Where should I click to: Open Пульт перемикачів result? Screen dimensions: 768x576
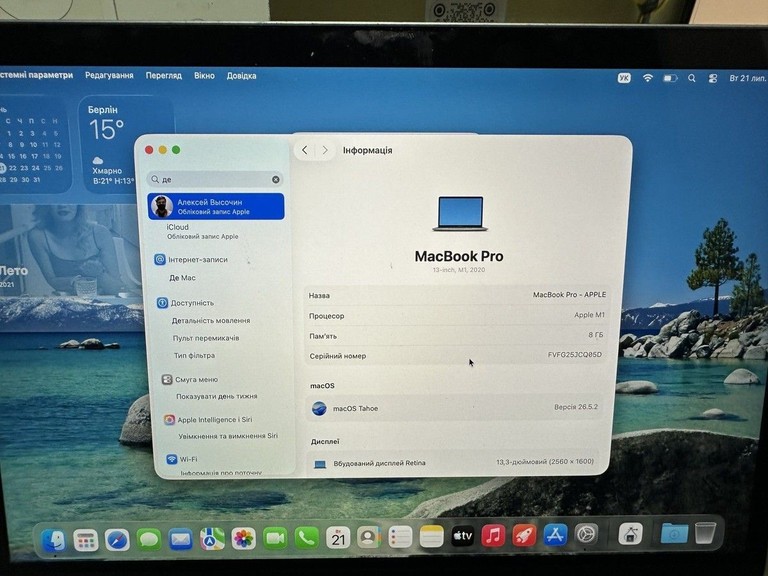[206, 338]
